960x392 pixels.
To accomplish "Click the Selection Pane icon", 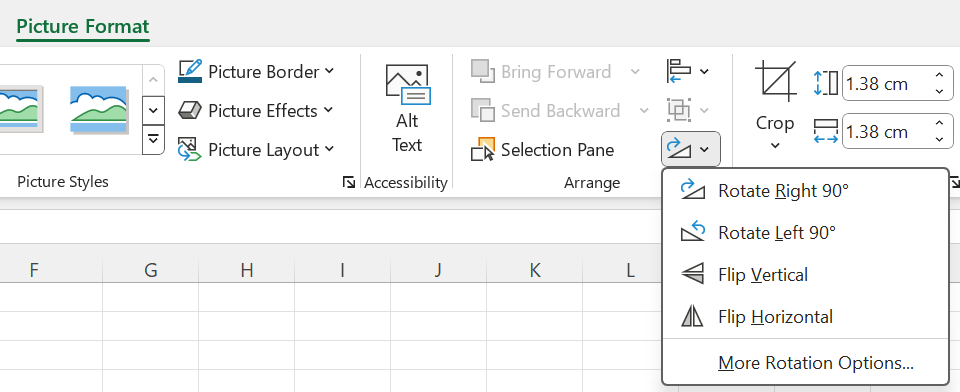I will (482, 149).
